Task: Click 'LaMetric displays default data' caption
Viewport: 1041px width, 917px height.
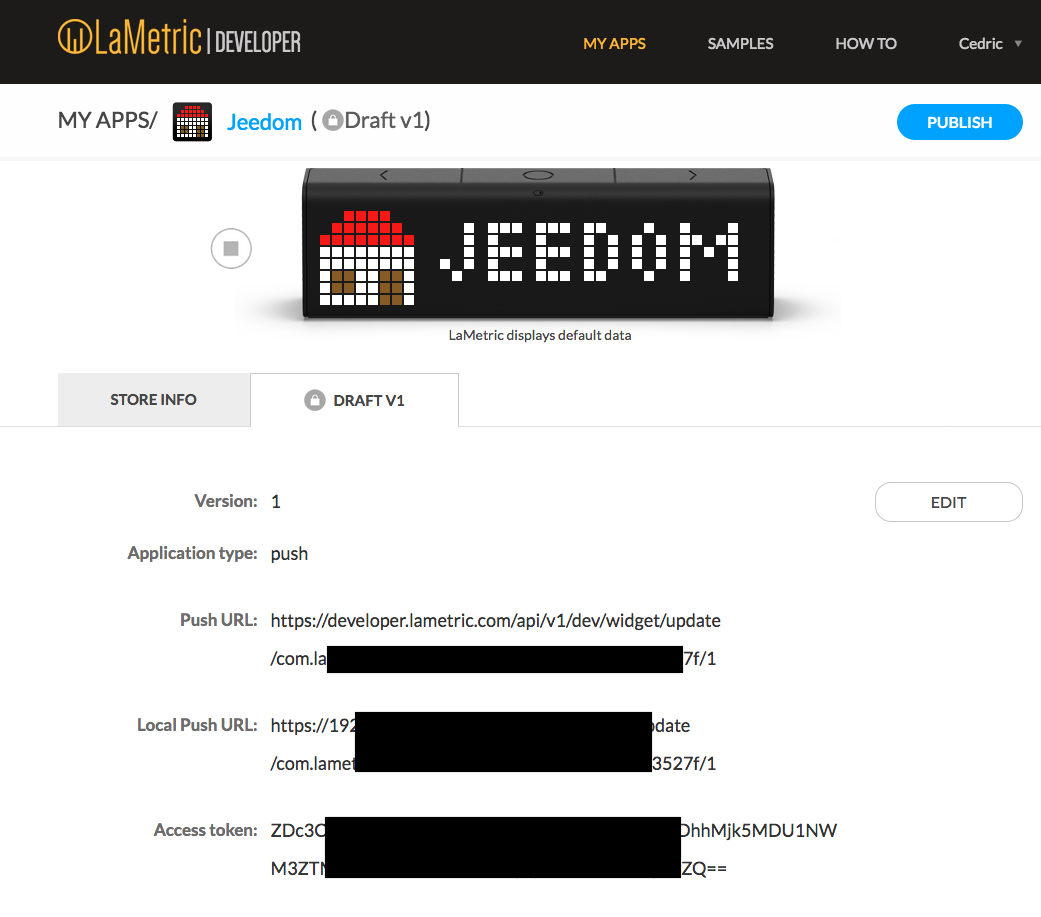Action: [x=540, y=335]
